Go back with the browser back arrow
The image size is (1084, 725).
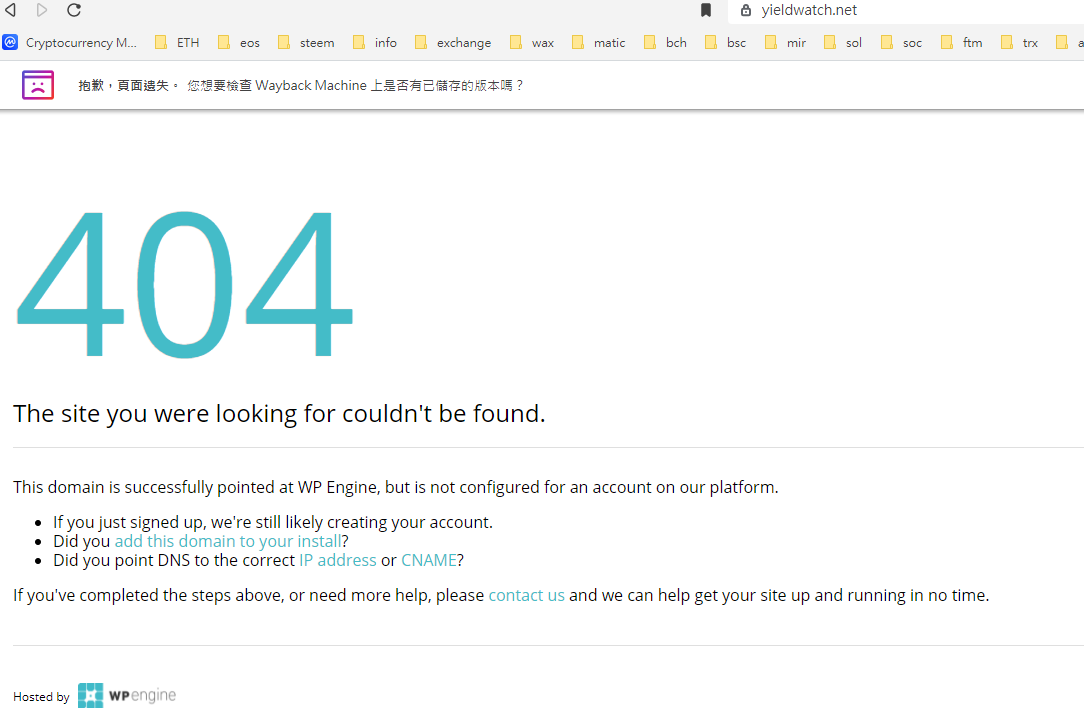pos(10,10)
